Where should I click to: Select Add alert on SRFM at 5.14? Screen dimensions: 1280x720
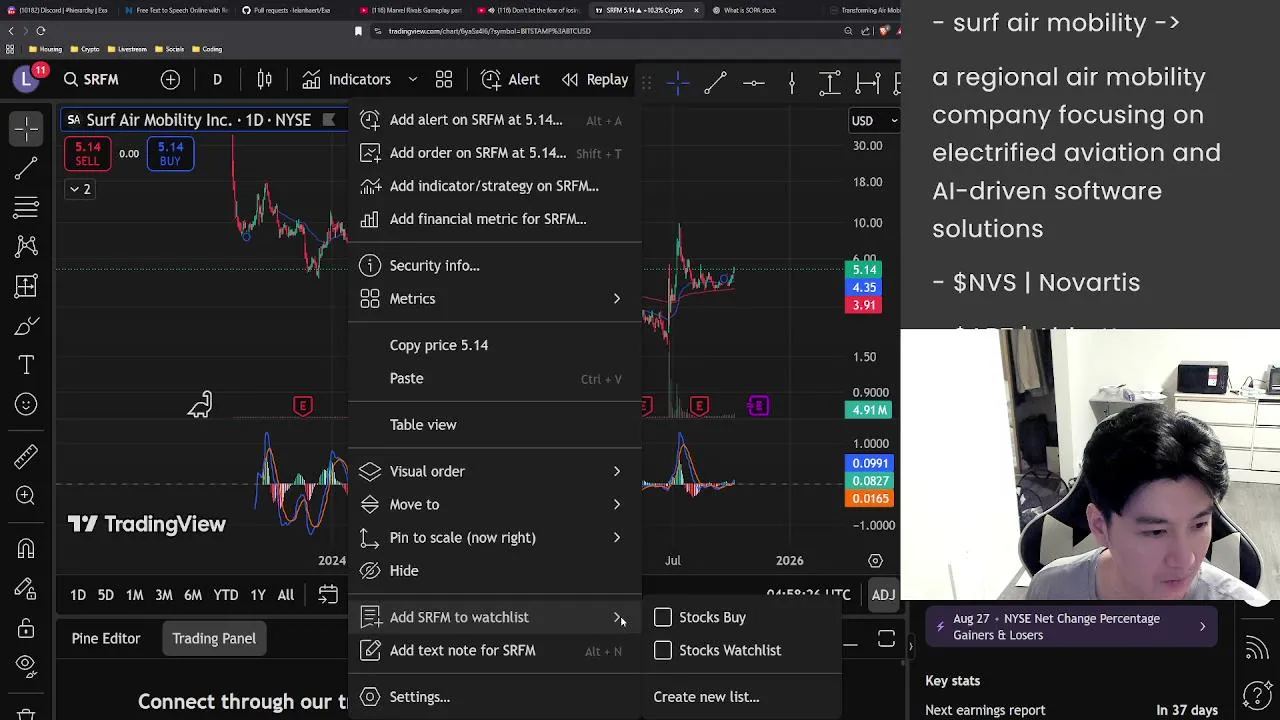[x=495, y=120]
